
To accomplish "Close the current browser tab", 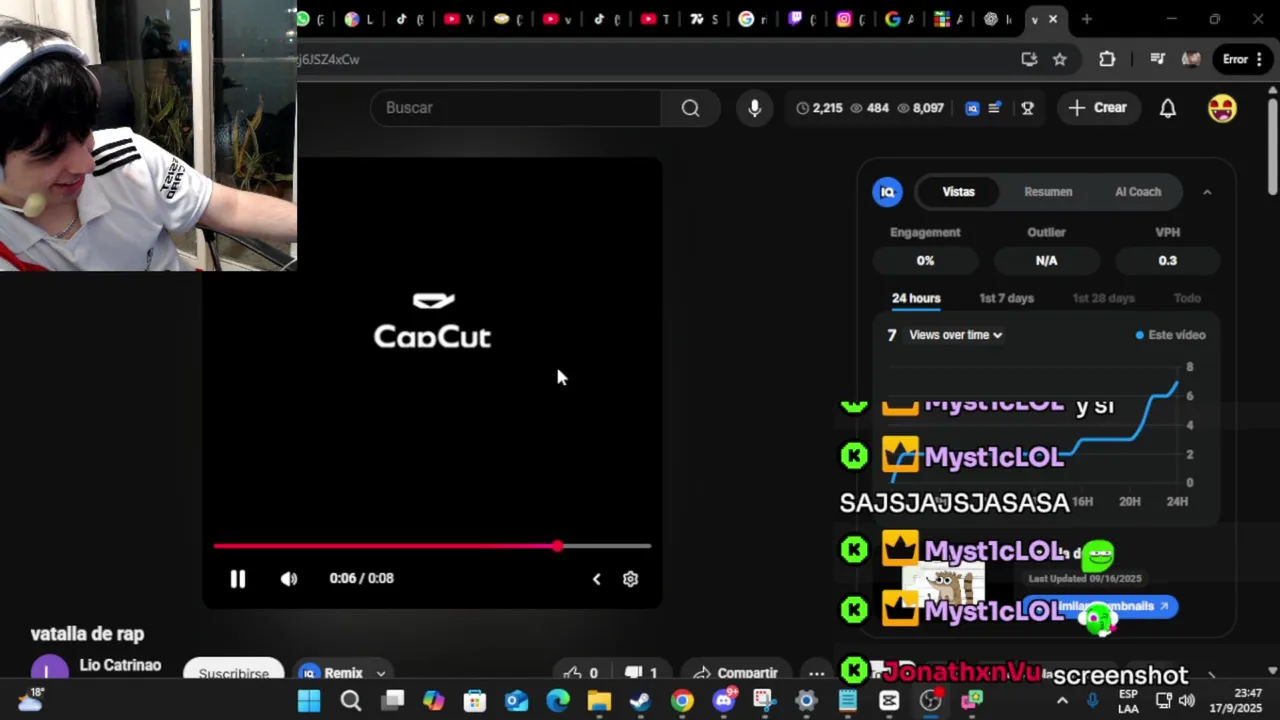I will coord(1053,19).
